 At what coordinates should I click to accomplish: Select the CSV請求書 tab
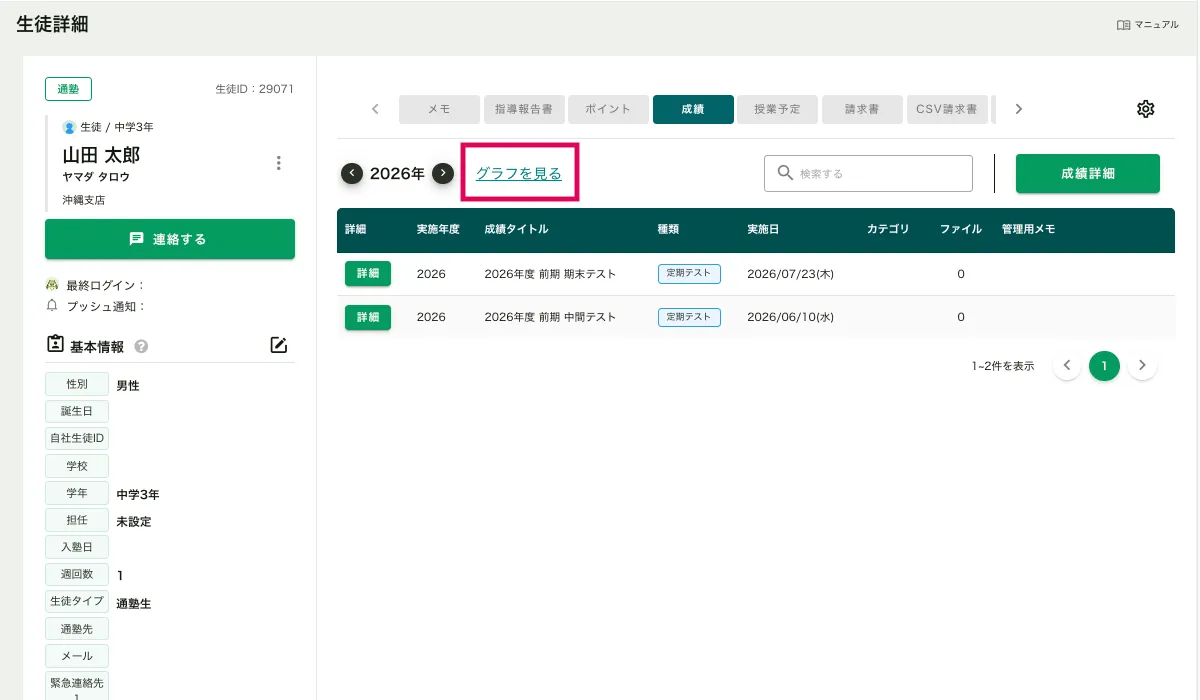coord(946,109)
